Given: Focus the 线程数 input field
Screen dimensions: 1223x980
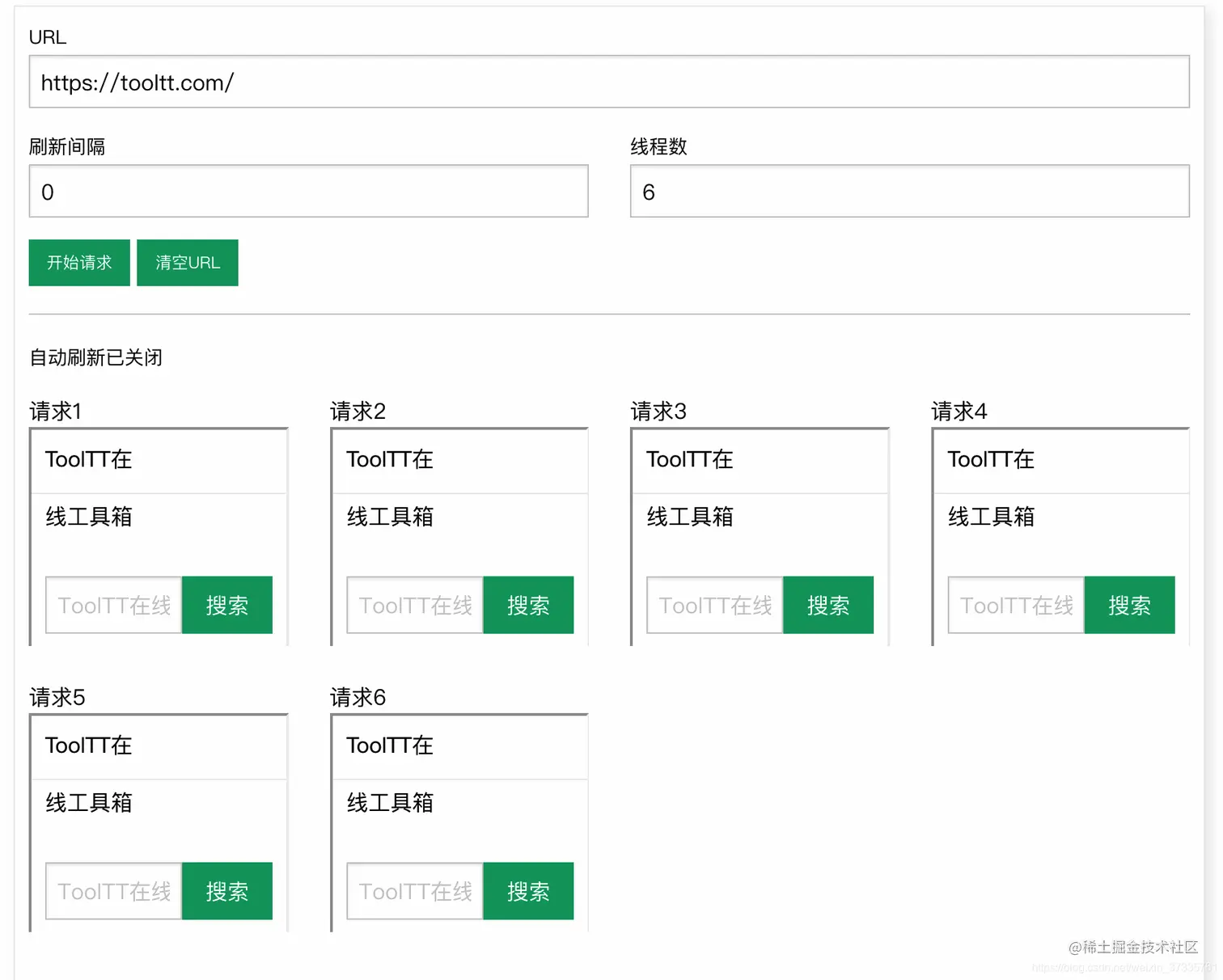Looking at the screenshot, I should 910,192.
